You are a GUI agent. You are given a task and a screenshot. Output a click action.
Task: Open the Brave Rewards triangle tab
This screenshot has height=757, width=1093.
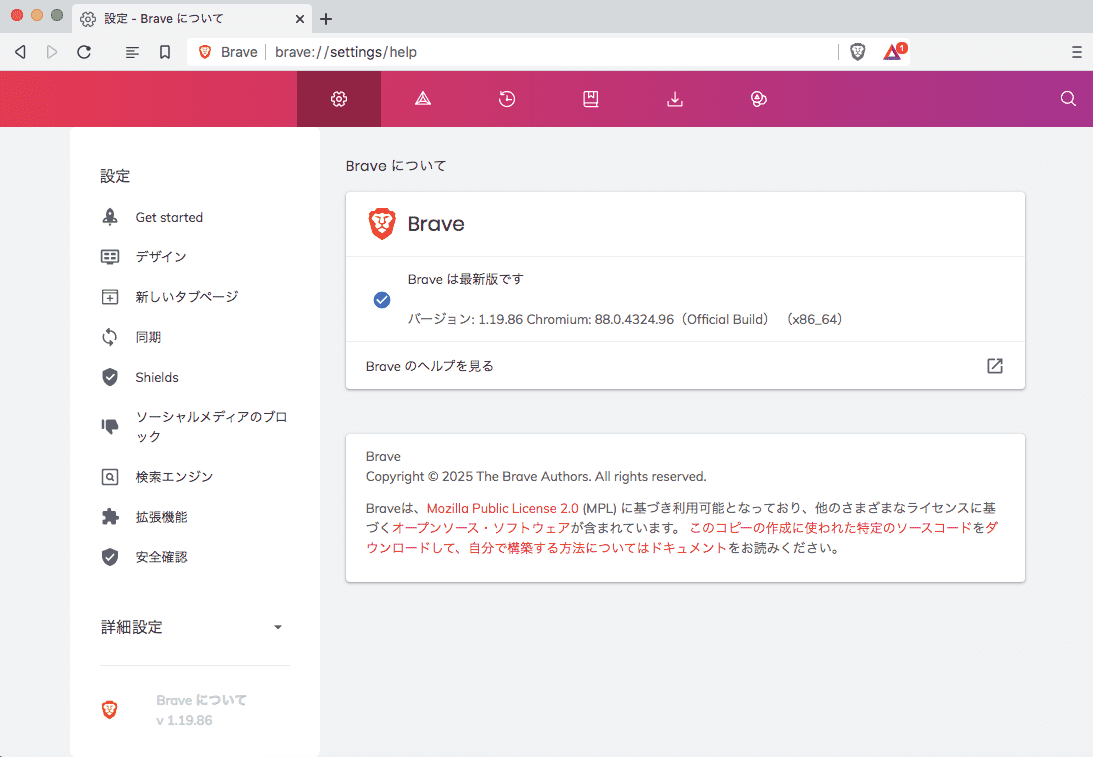tap(422, 99)
